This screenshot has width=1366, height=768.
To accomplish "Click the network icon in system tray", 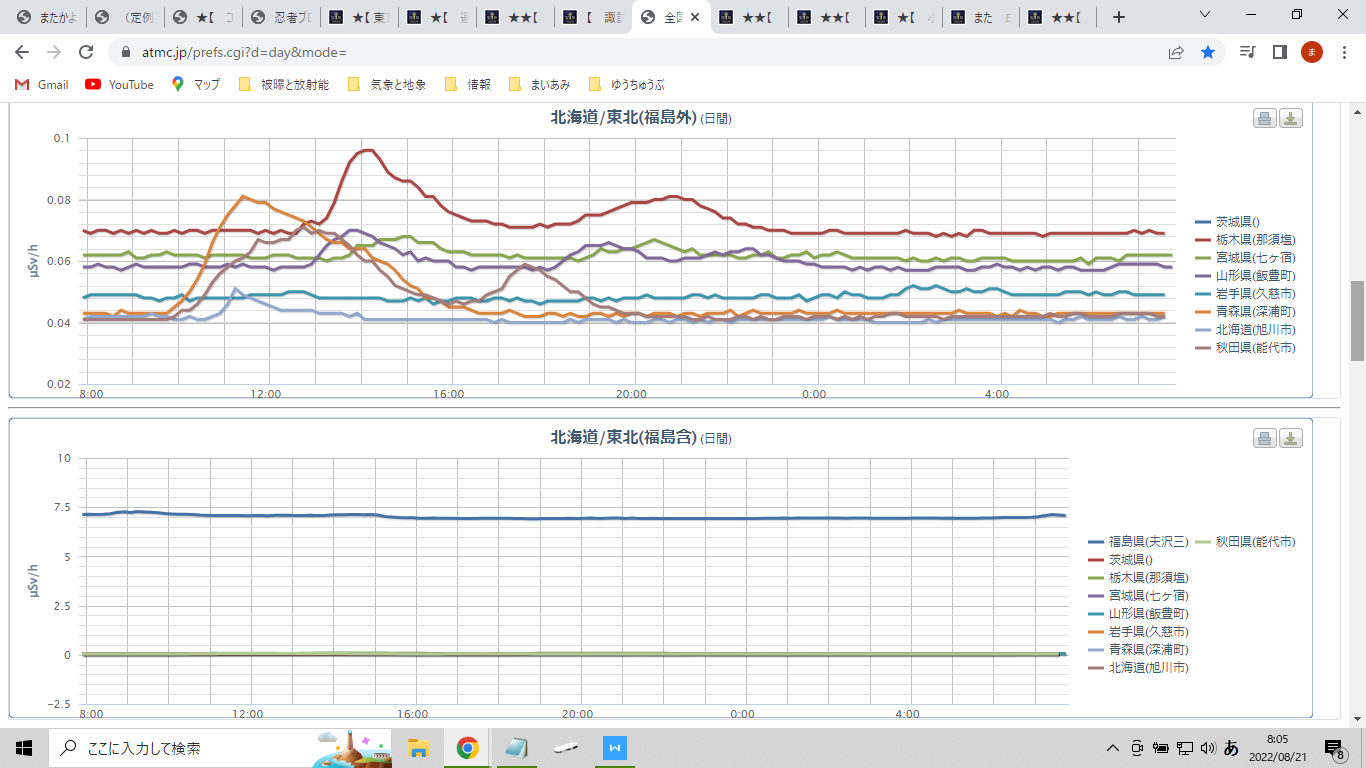I will pos(1185,747).
